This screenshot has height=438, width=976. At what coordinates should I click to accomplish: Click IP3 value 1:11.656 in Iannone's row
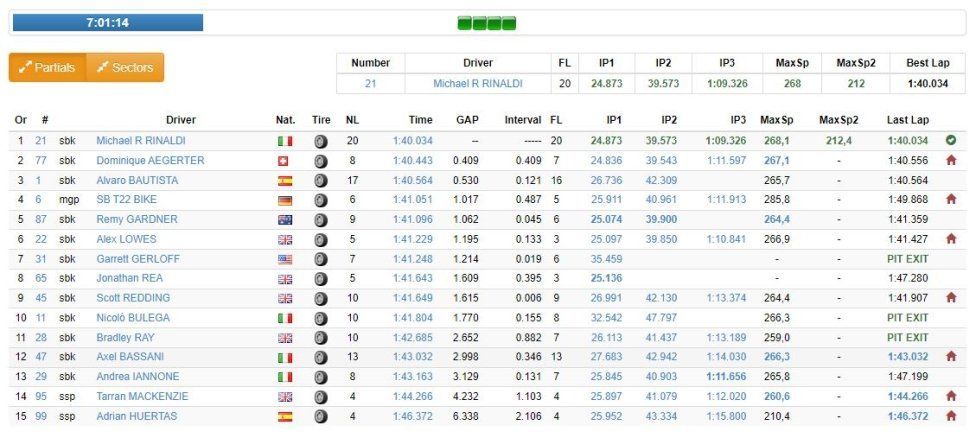coord(726,376)
